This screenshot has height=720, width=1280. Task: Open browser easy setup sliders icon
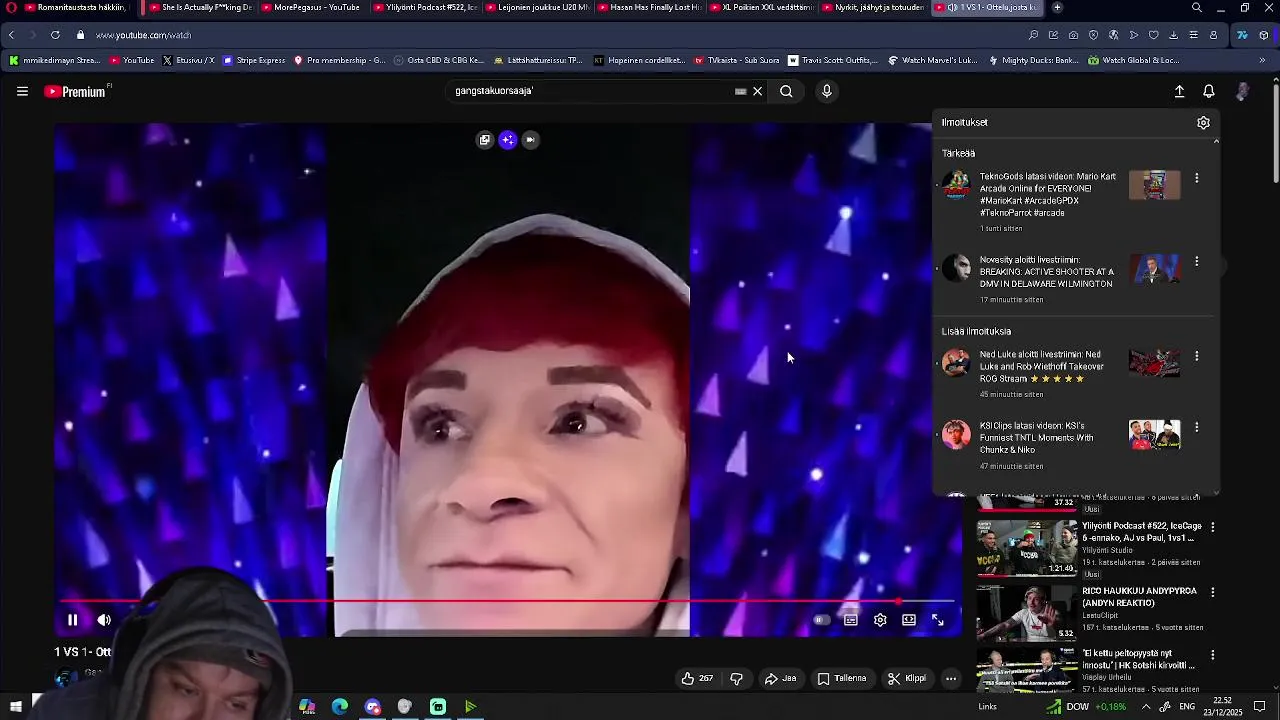1193,35
